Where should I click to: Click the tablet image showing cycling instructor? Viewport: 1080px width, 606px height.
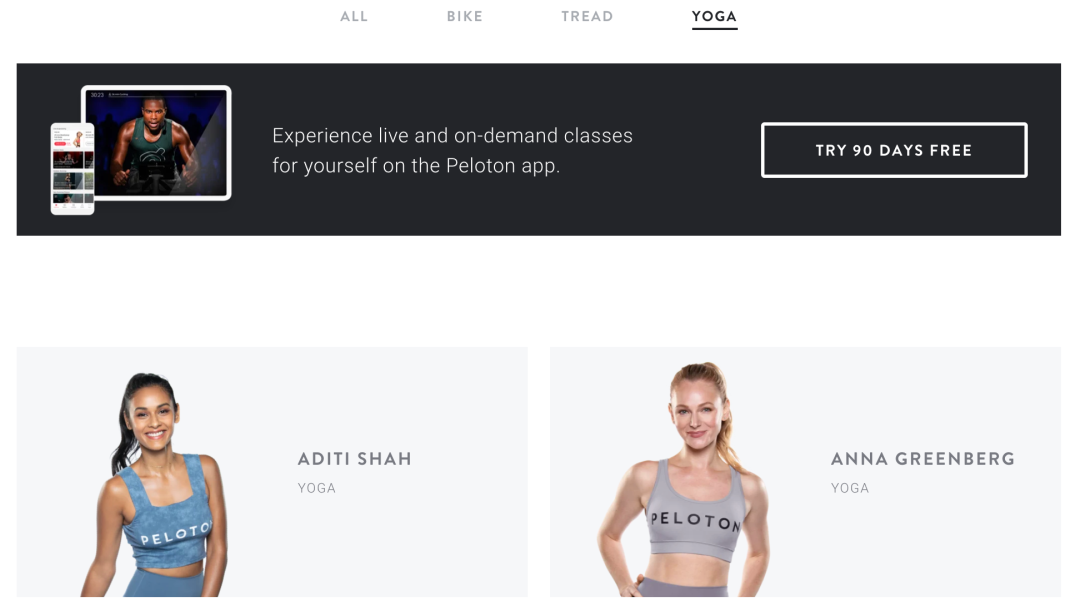156,143
